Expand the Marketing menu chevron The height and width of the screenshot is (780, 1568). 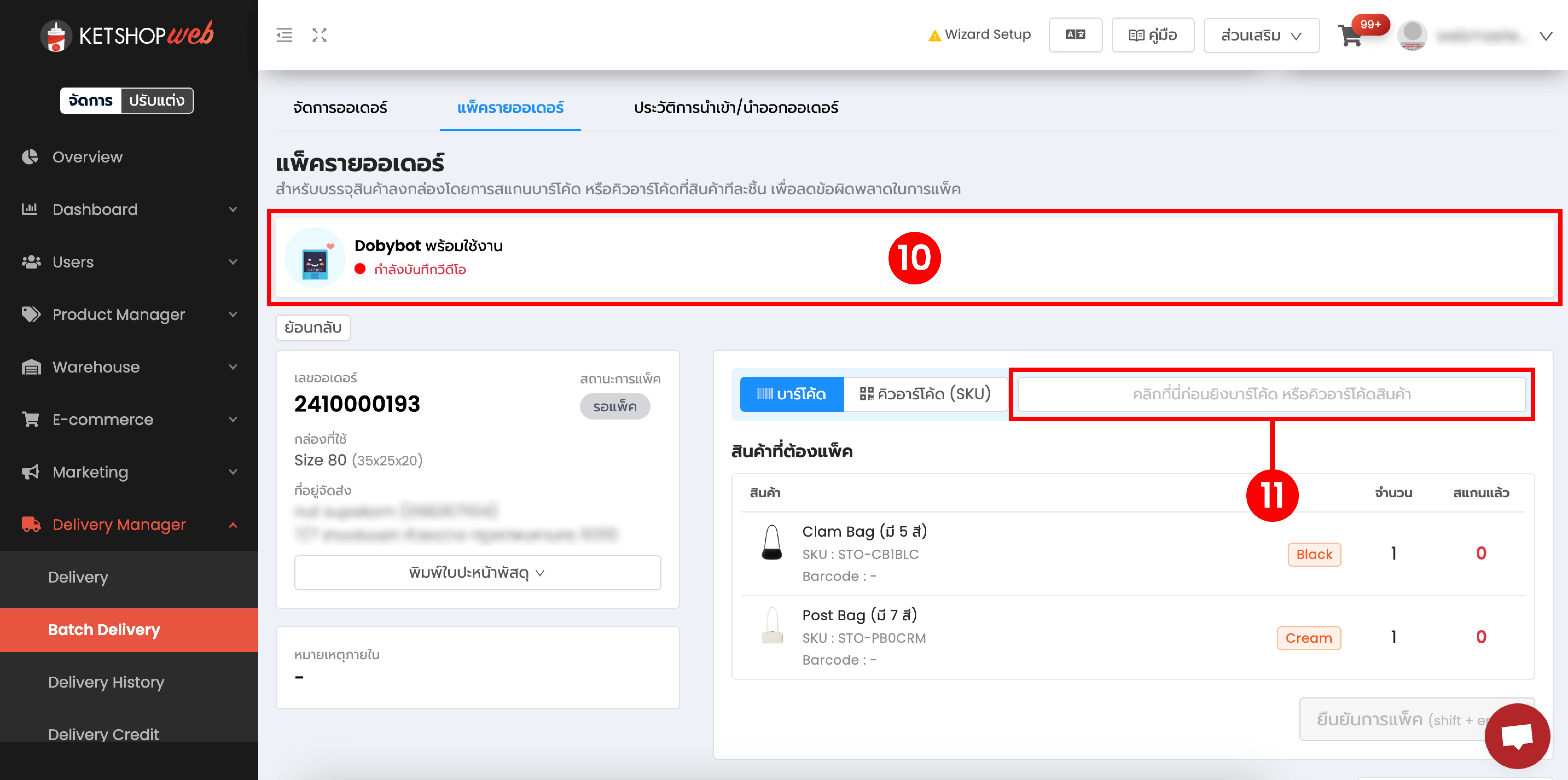[233, 472]
